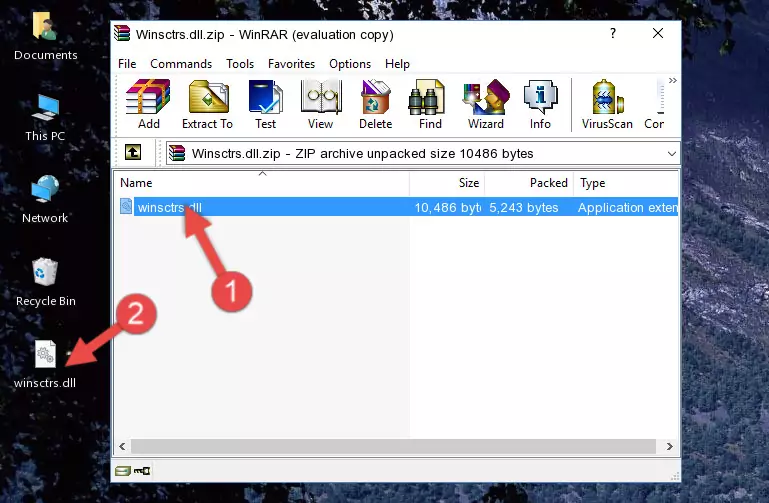Open the Commands menu
Viewport: 769px width, 503px height.
click(x=181, y=64)
